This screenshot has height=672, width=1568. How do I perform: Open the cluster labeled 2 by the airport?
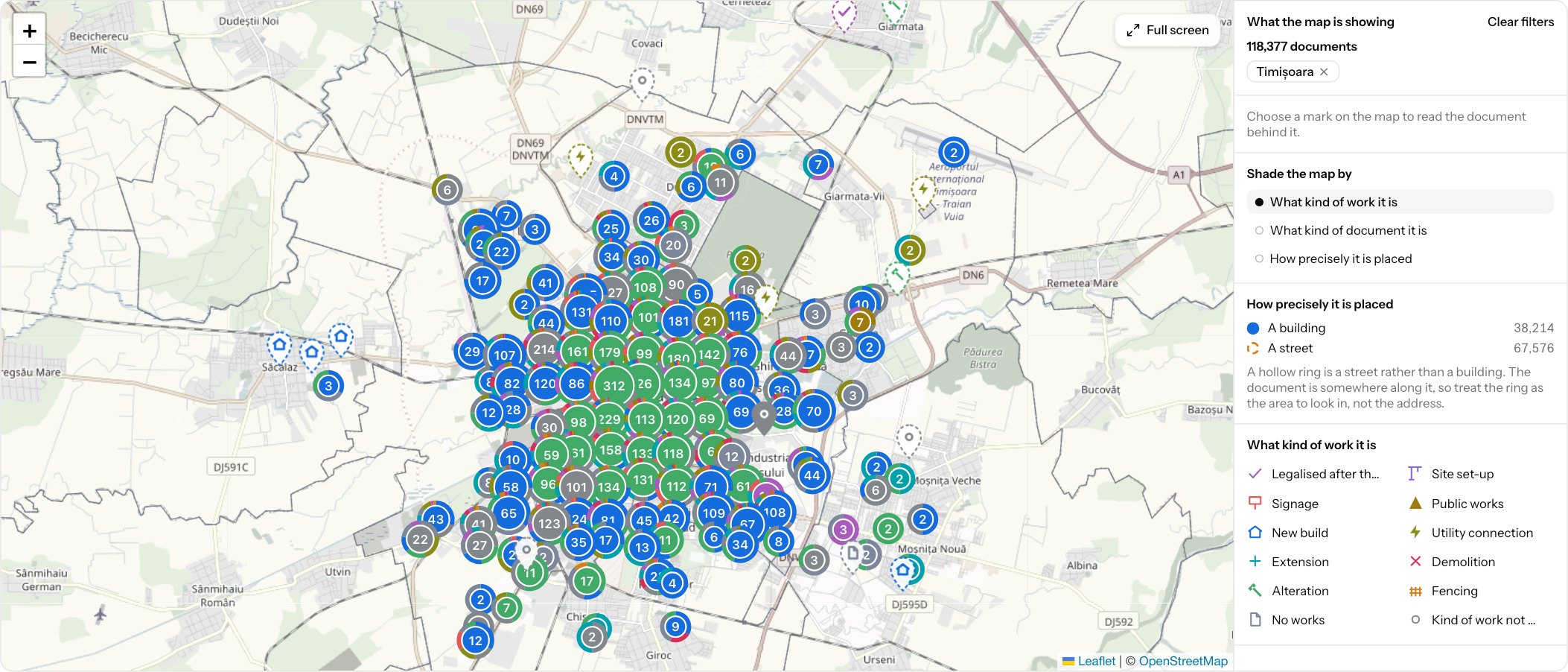point(953,153)
